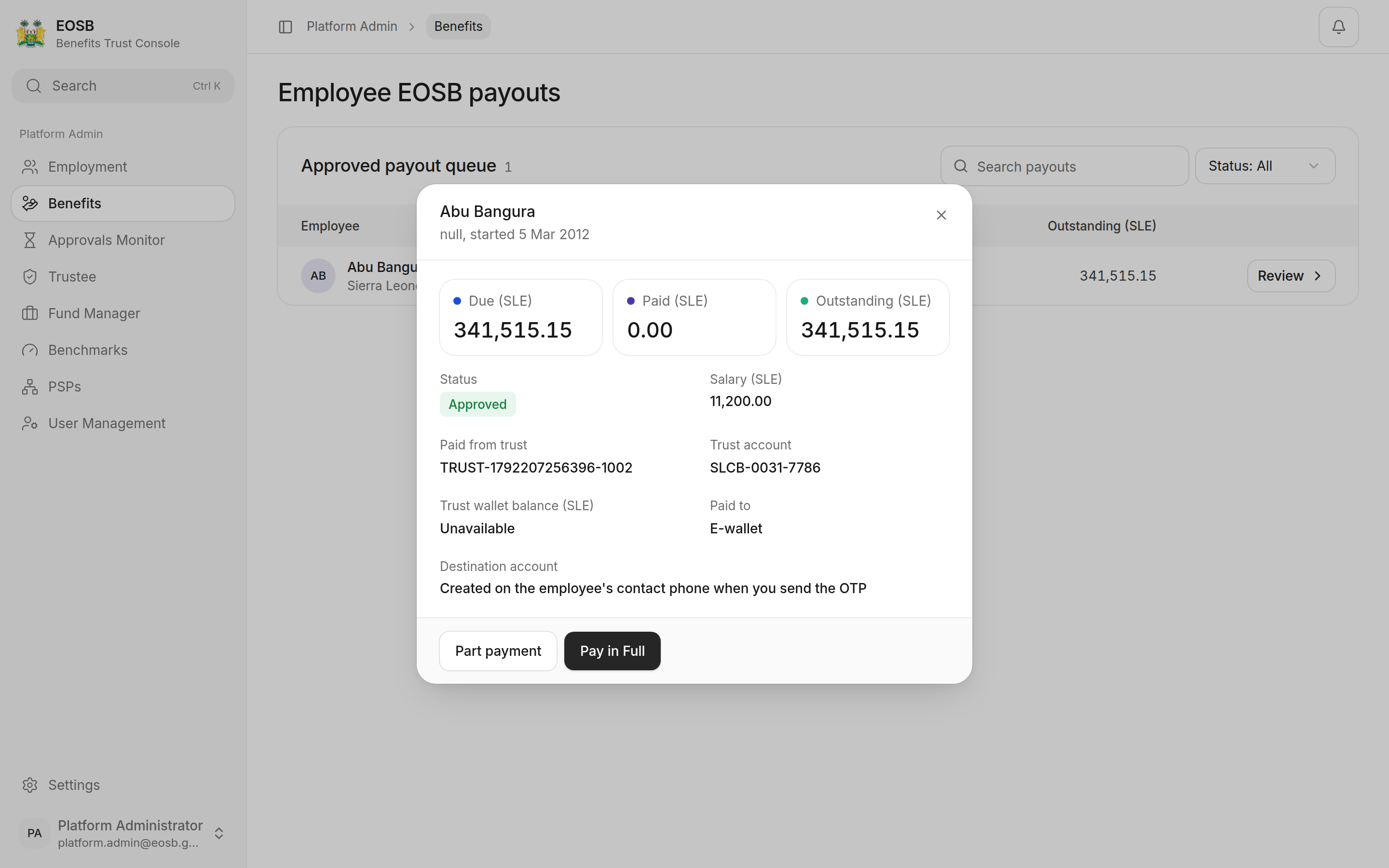Click trust account SLCB-0031-7786
This screenshot has height=868, width=1389.
click(765, 468)
